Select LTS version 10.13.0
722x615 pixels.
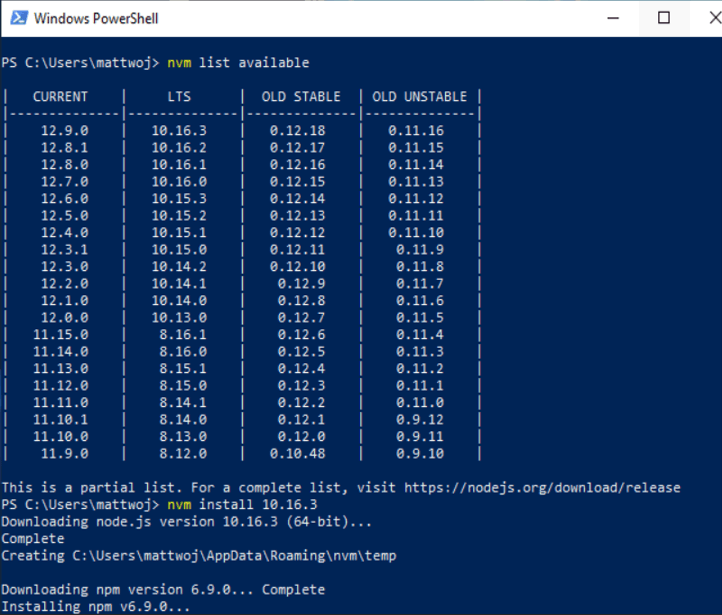coord(180,318)
